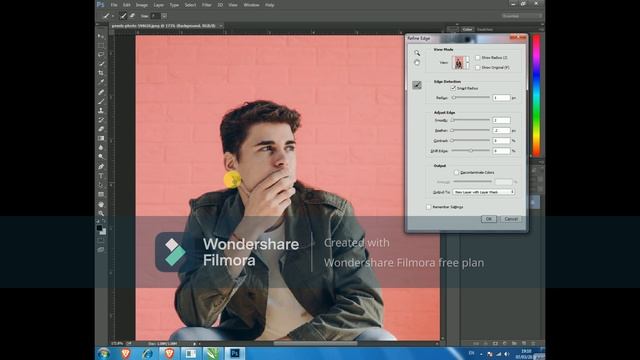Viewport: 640px width, 360px height.
Task: Open the Output To dropdown
Action: 484,192
